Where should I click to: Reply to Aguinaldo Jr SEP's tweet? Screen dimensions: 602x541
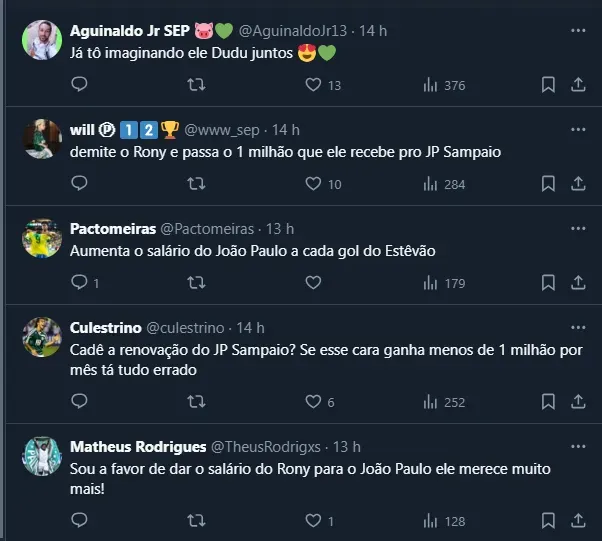pyautogui.click(x=80, y=86)
